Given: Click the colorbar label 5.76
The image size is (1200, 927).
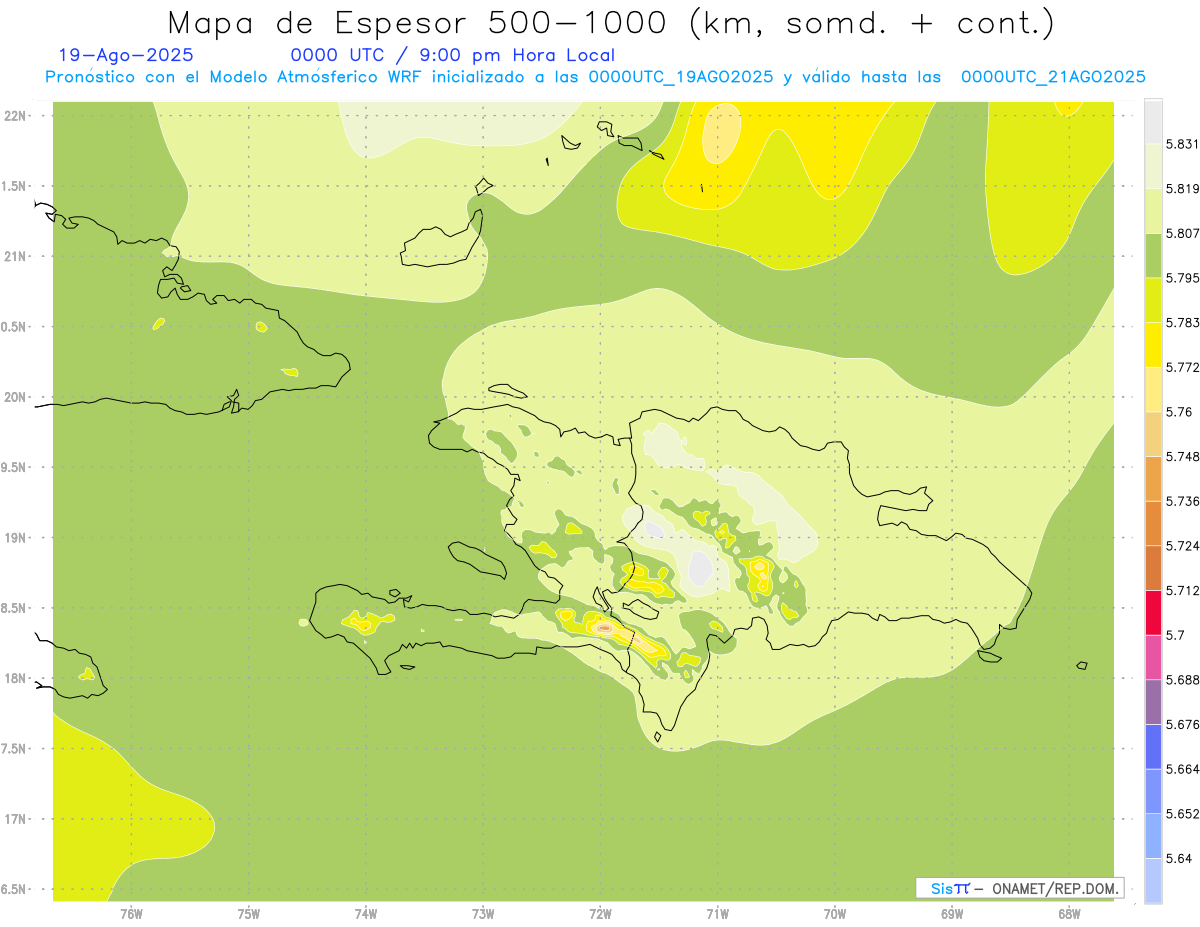Looking at the screenshot, I should [1179, 412].
